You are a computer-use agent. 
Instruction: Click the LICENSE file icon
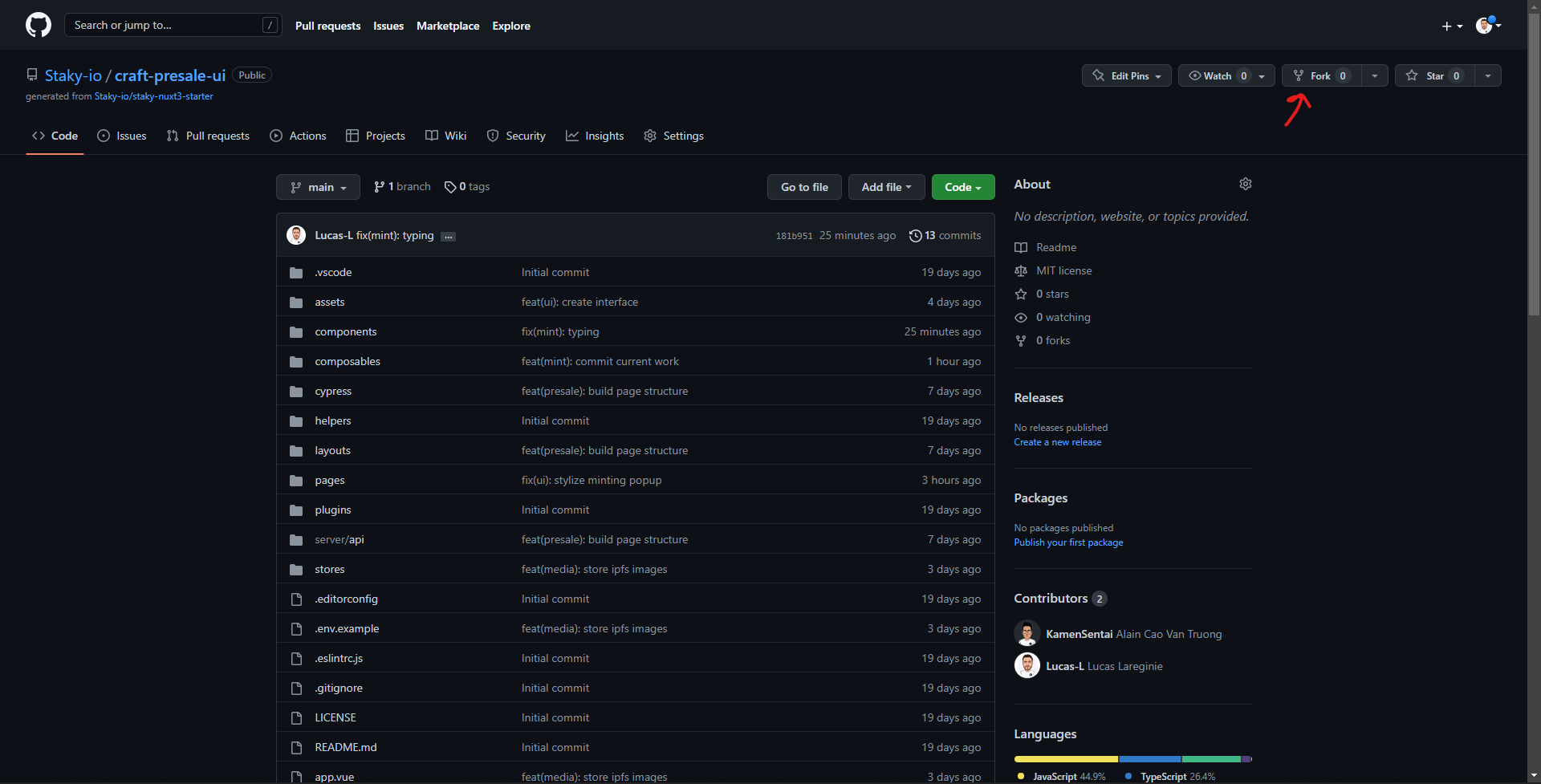click(x=296, y=718)
